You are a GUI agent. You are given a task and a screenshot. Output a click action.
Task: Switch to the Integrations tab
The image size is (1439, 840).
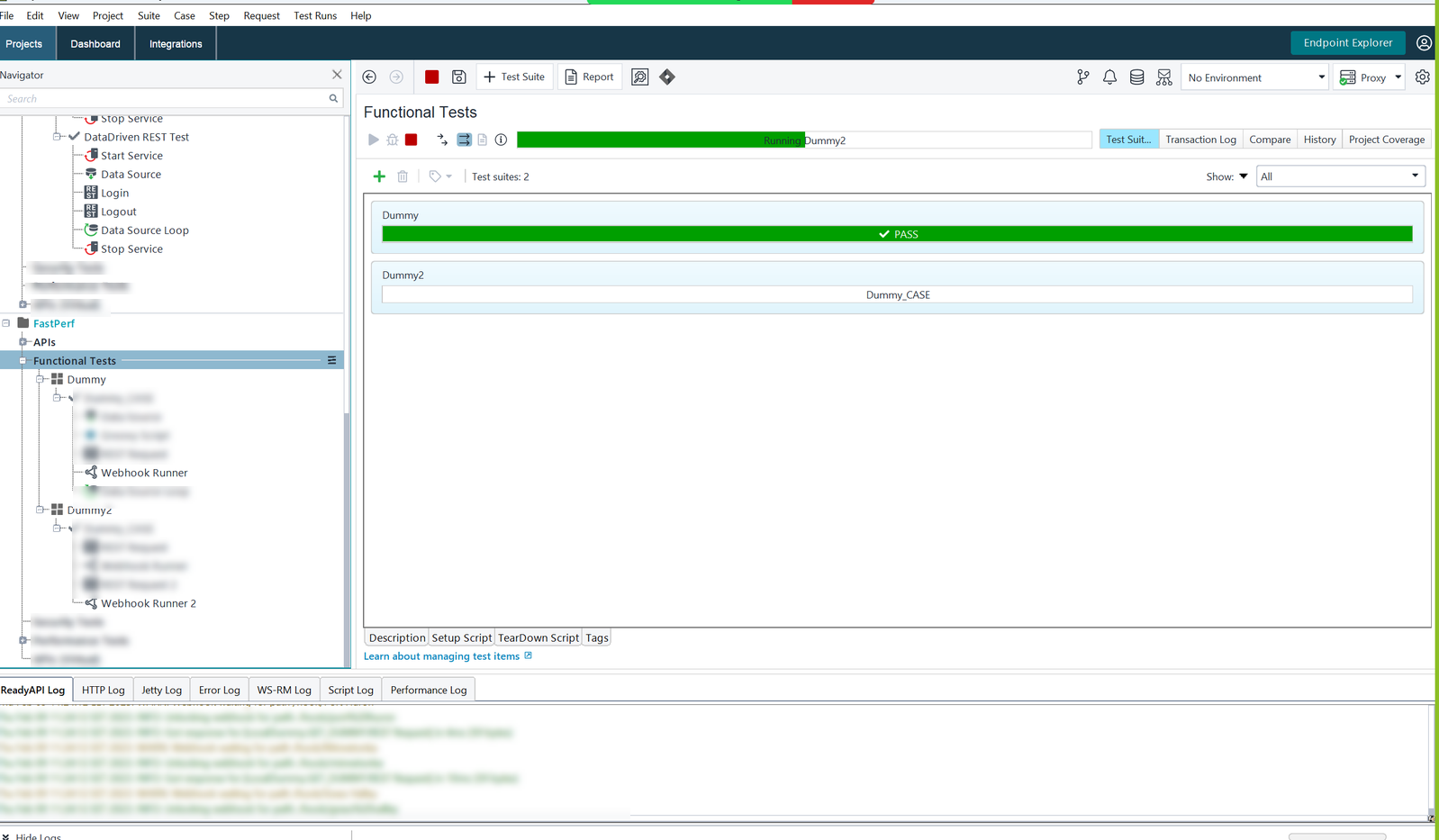coord(176,43)
